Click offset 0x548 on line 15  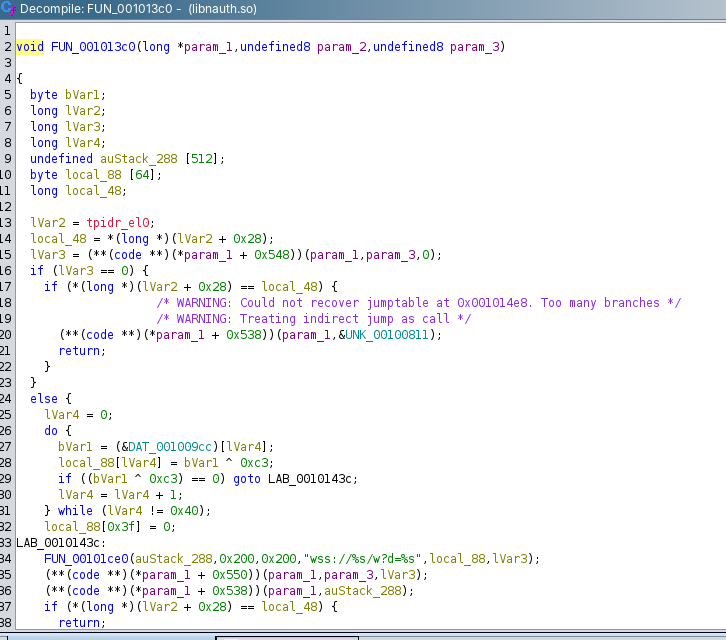[x=272, y=255]
